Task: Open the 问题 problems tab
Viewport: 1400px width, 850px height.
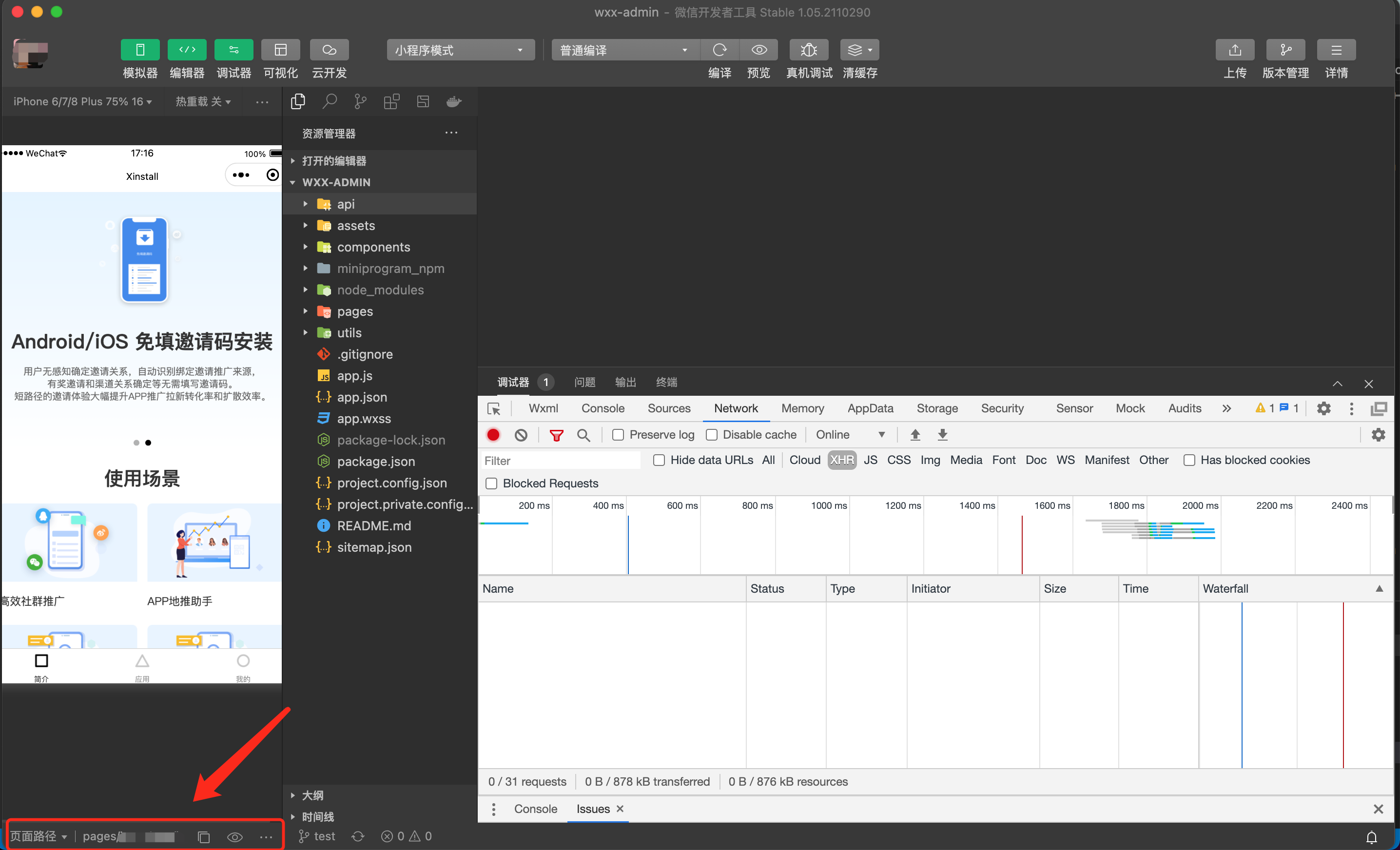Action: [x=584, y=382]
